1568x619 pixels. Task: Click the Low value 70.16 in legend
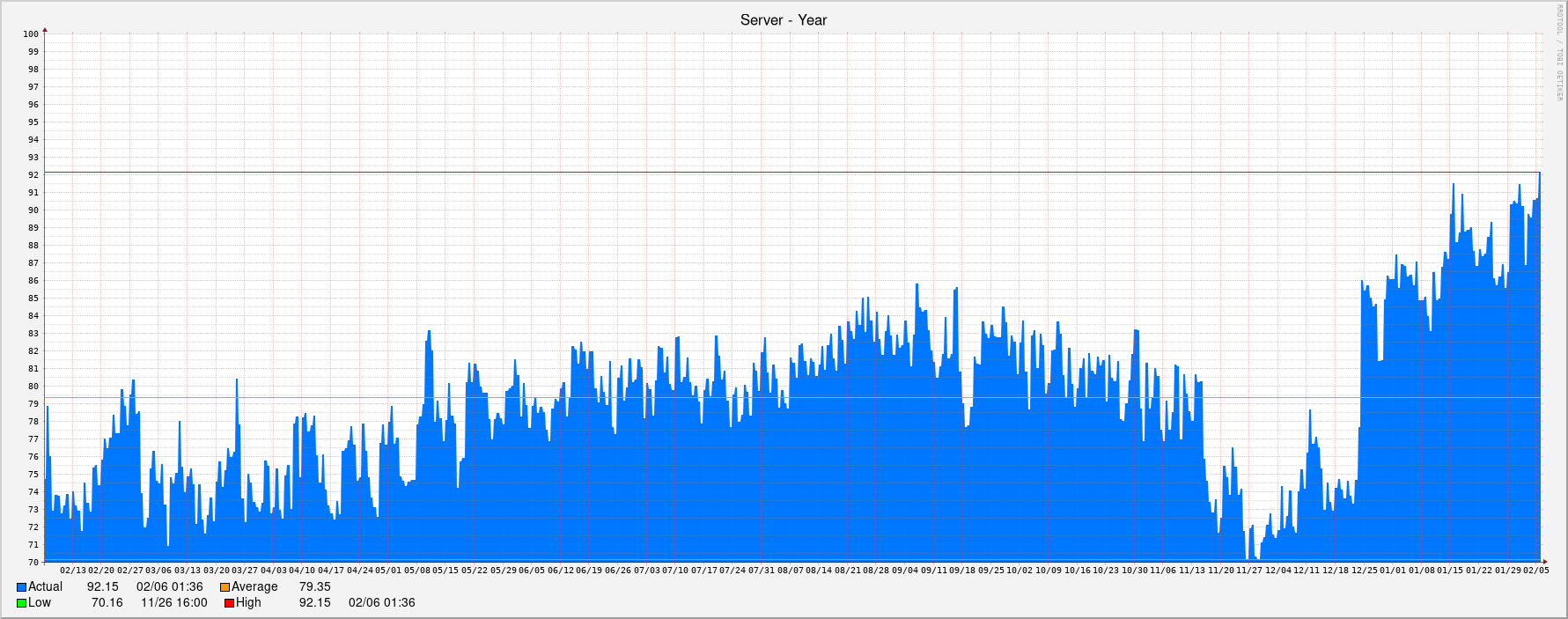click(x=107, y=603)
